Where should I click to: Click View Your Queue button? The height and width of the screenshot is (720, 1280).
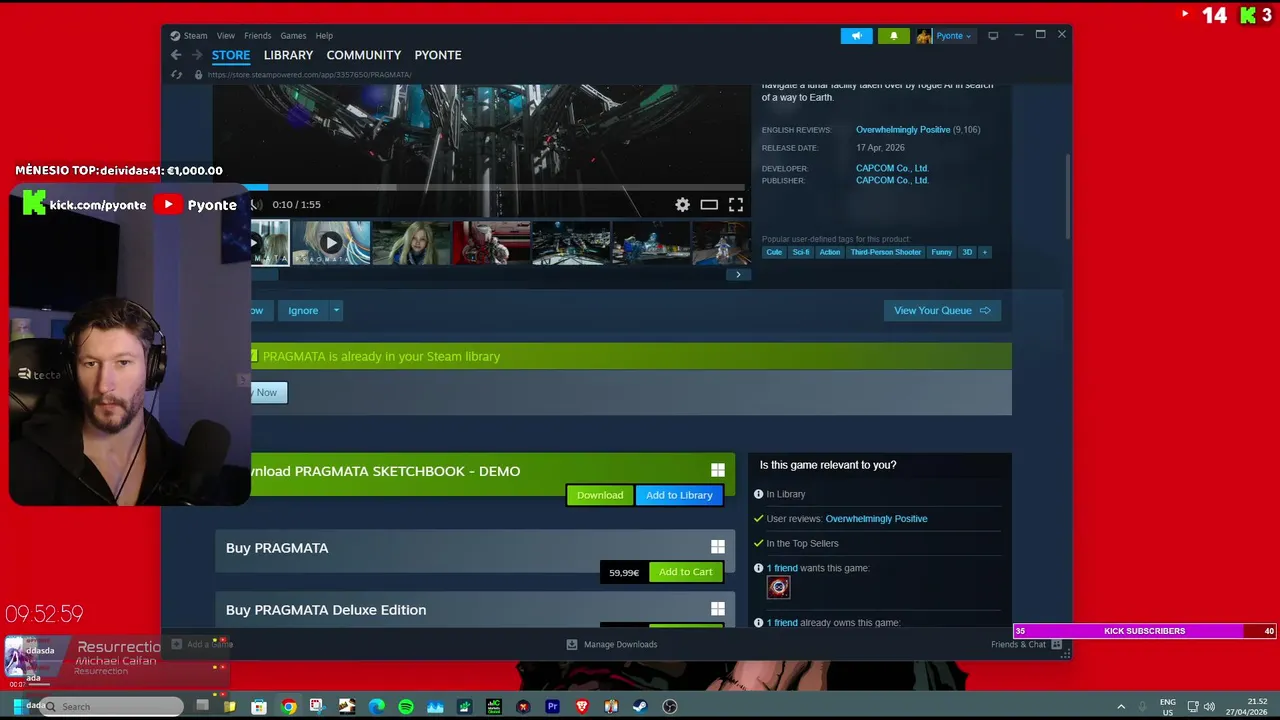[942, 311]
